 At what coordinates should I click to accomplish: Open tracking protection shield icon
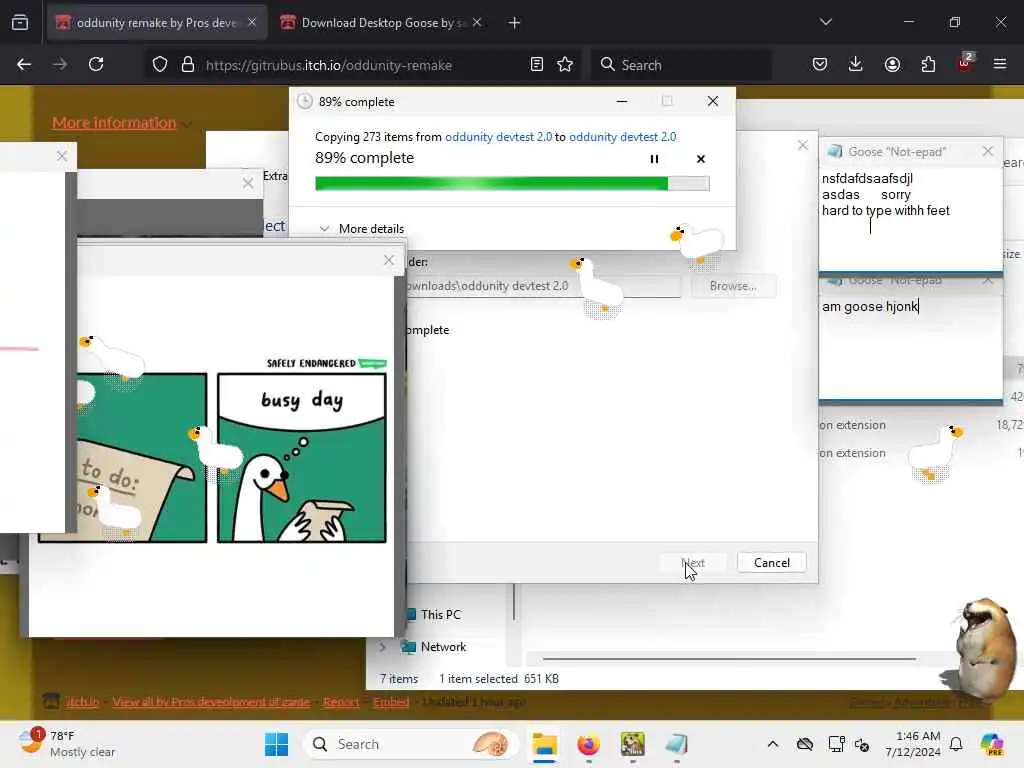pyautogui.click(x=159, y=65)
